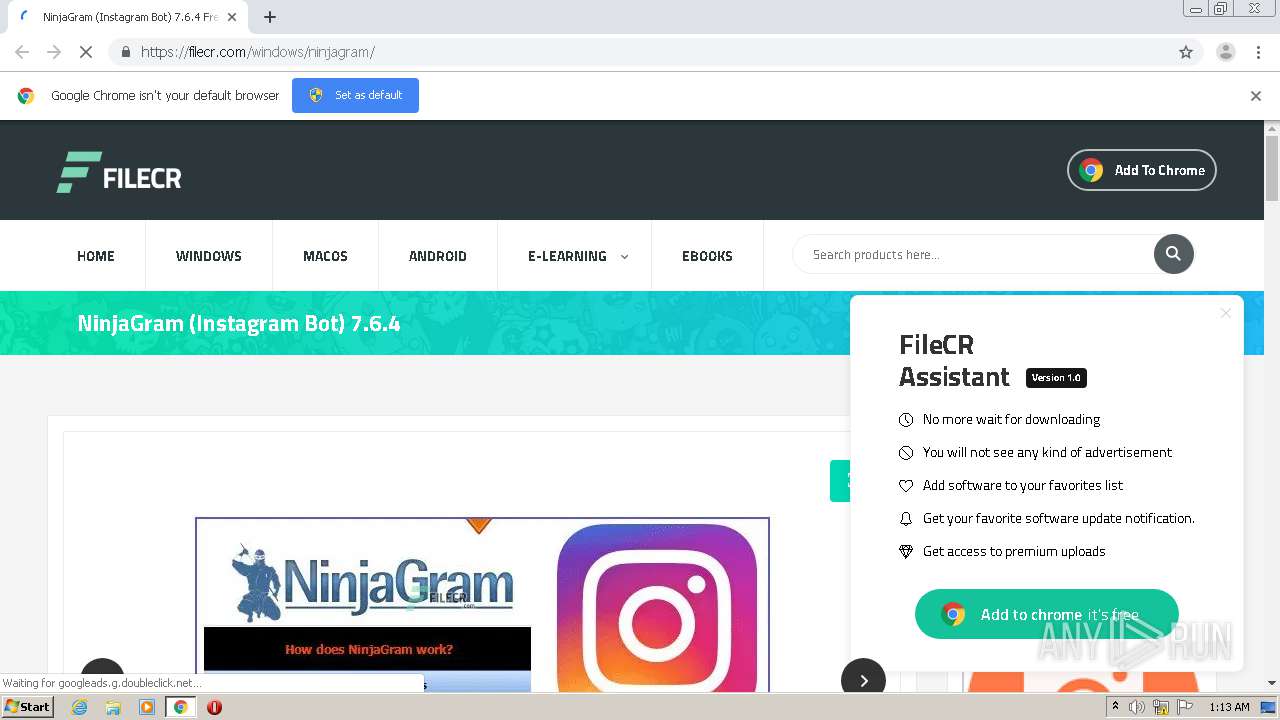Click the page vertical scrollbar thumb
The width and height of the screenshot is (1280, 720).
[1272, 168]
